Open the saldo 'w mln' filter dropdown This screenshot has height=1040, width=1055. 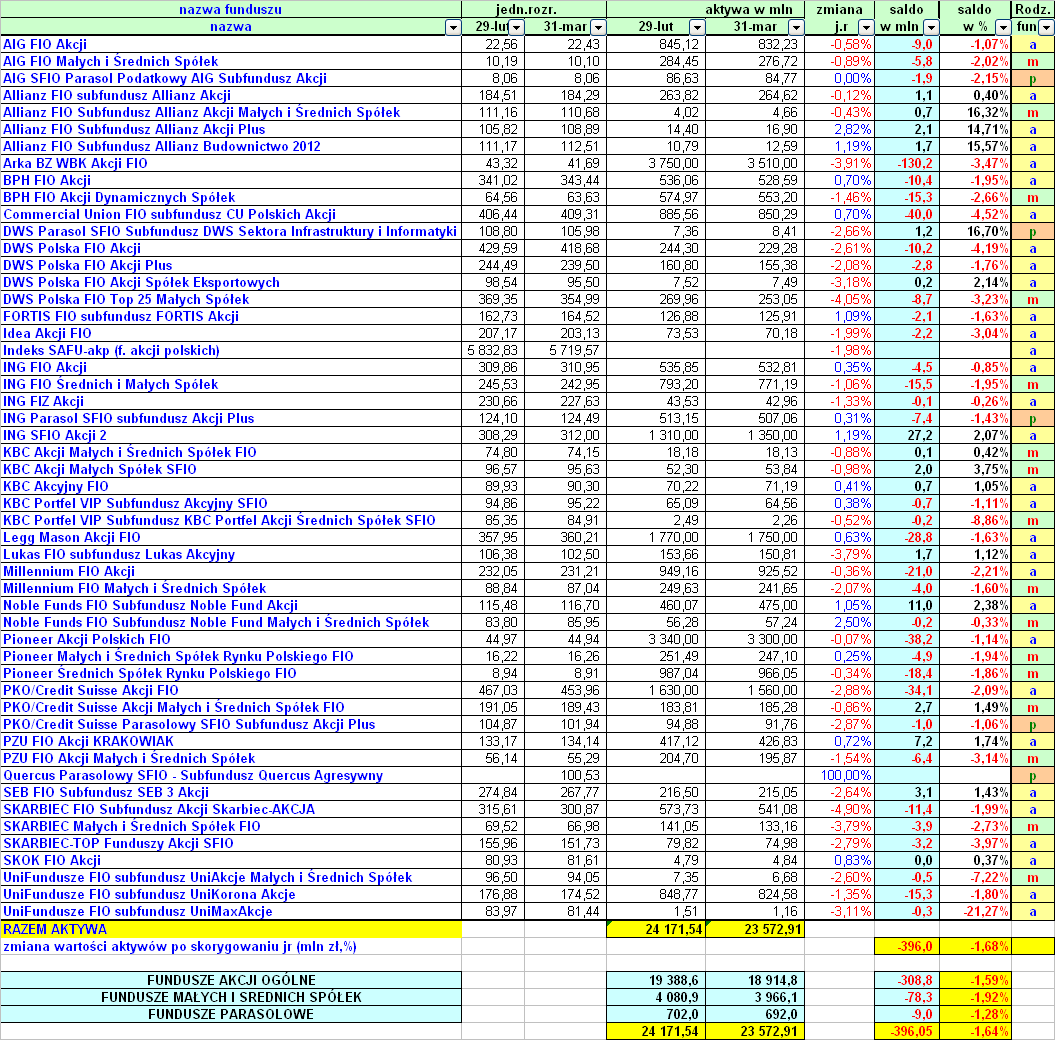click(930, 27)
